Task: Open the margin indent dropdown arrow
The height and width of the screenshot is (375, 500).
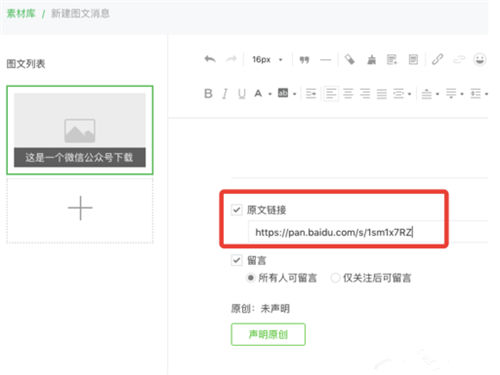Action: click(x=410, y=94)
